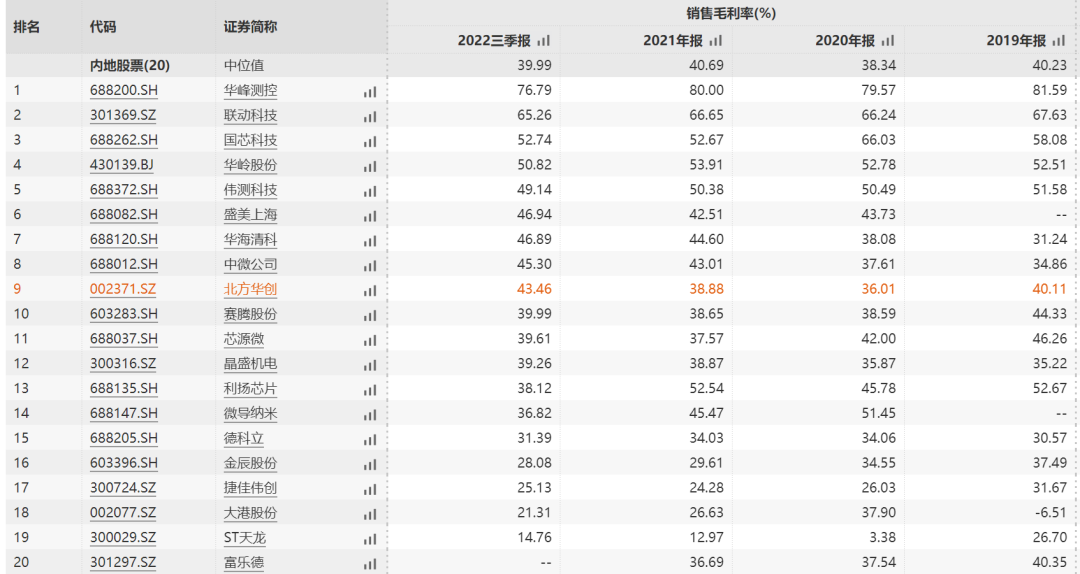Open security name link 捷佳伟创
The width and height of the screenshot is (1080, 574).
251,487
